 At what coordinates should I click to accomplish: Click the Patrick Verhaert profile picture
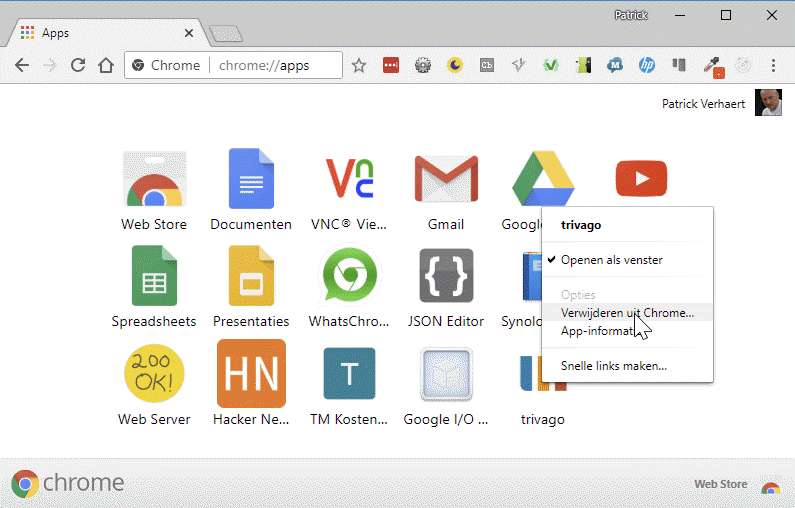(x=768, y=104)
